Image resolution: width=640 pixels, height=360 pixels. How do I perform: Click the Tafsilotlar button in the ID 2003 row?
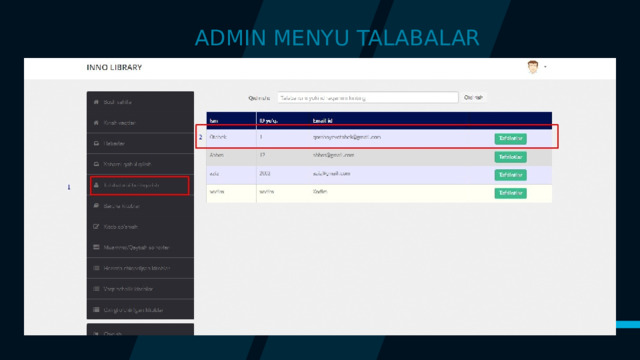coord(511,175)
